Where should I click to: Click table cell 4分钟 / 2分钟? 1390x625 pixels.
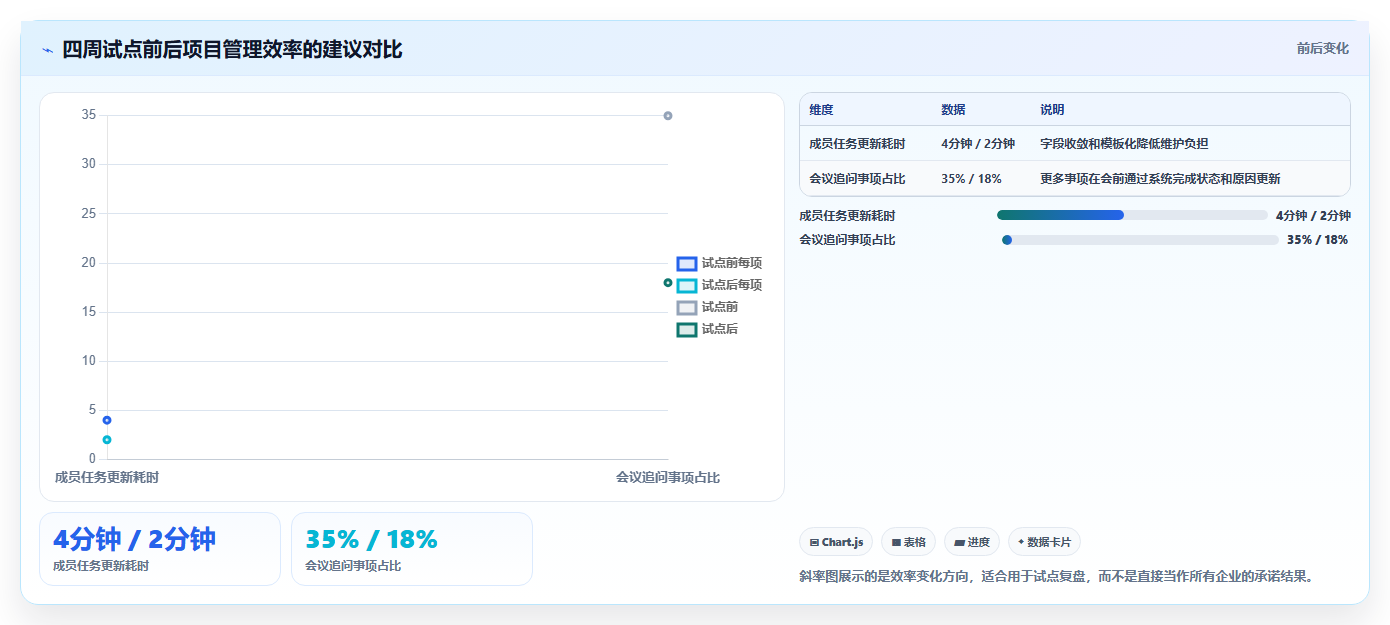(x=978, y=144)
